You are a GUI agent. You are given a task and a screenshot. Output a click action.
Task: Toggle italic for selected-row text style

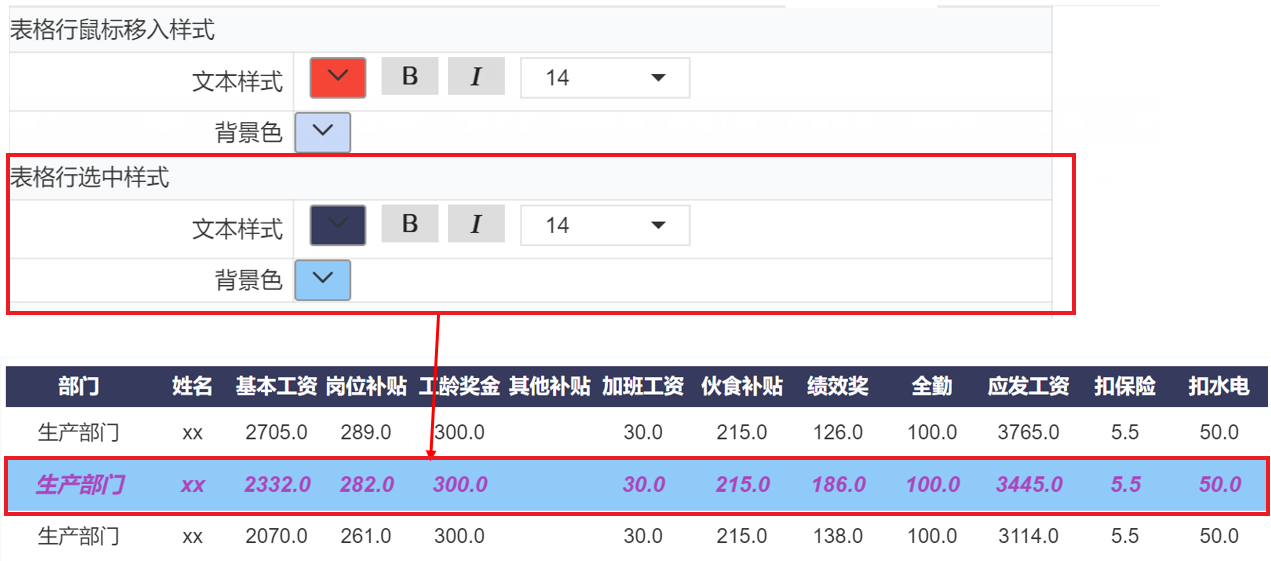(476, 224)
